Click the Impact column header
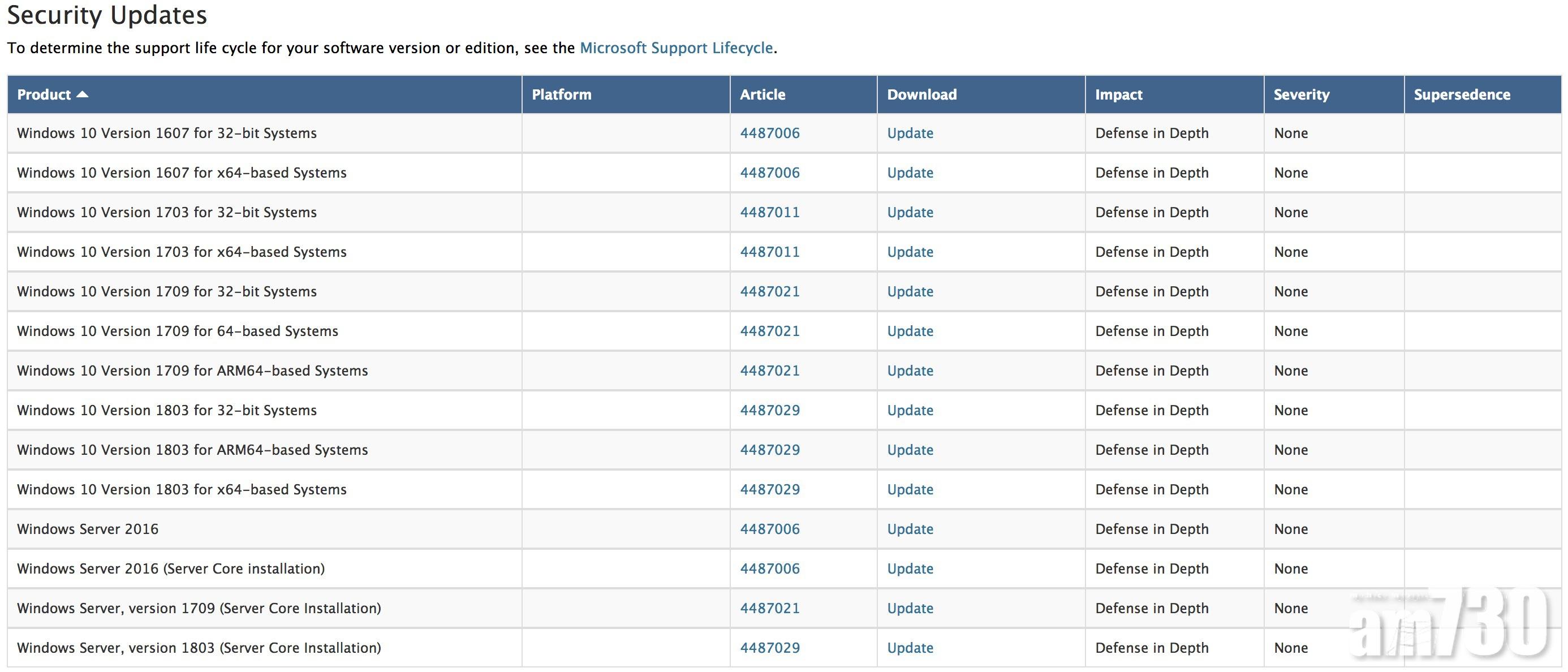Screen dimensions: 1568x672 [x=1118, y=94]
